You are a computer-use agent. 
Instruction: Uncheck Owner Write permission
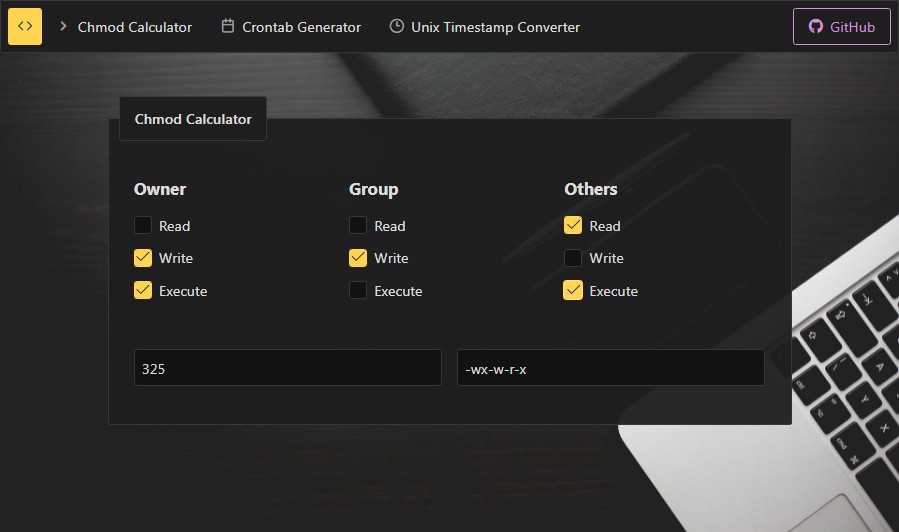click(143, 258)
